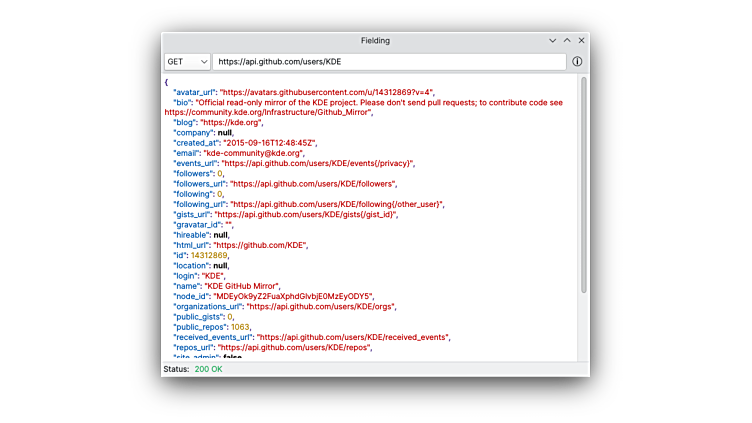
Task: Click the "public_repos" value 1063
Action: [x=240, y=327]
